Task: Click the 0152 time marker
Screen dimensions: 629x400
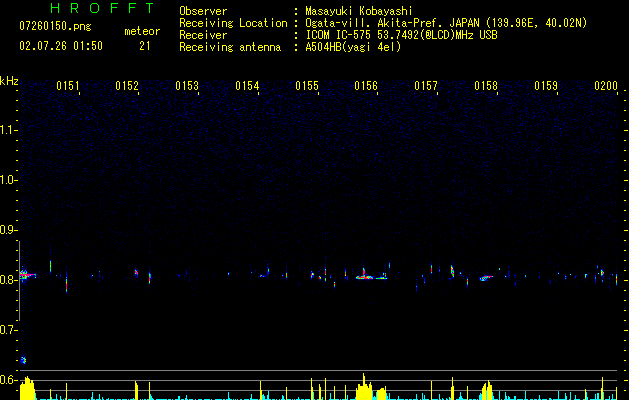Action: click(127, 86)
